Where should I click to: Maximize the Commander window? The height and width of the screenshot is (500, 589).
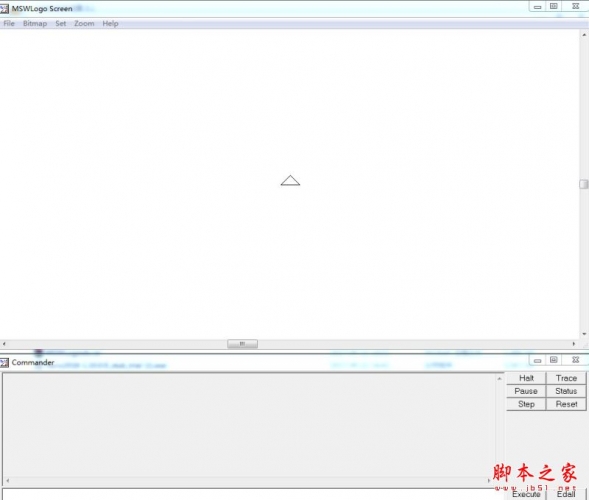pyautogui.click(x=554, y=360)
